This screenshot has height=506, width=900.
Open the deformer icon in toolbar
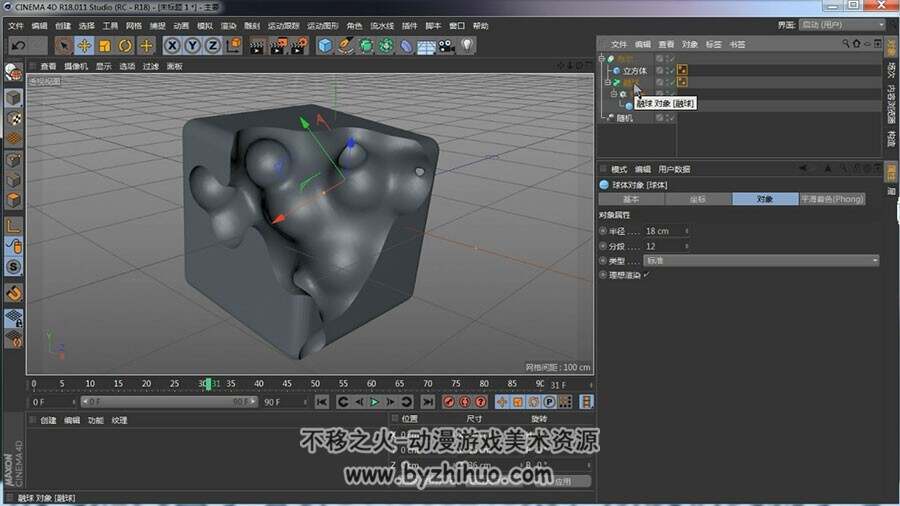(x=406, y=45)
